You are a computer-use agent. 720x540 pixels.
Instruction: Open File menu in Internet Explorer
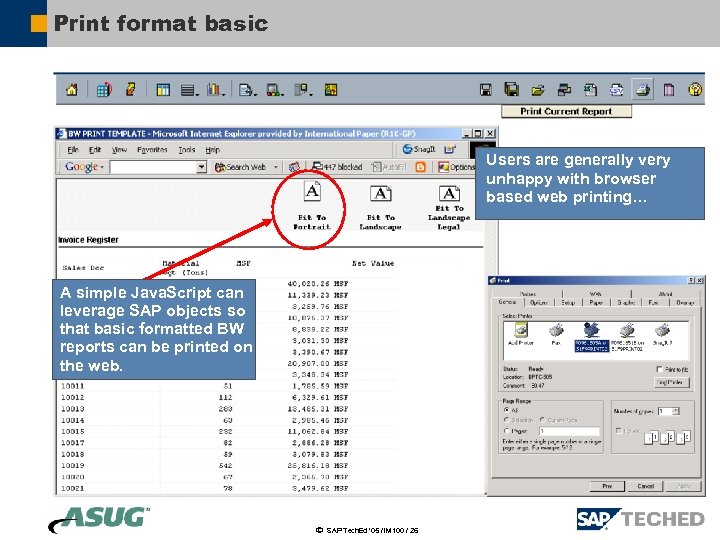73,150
